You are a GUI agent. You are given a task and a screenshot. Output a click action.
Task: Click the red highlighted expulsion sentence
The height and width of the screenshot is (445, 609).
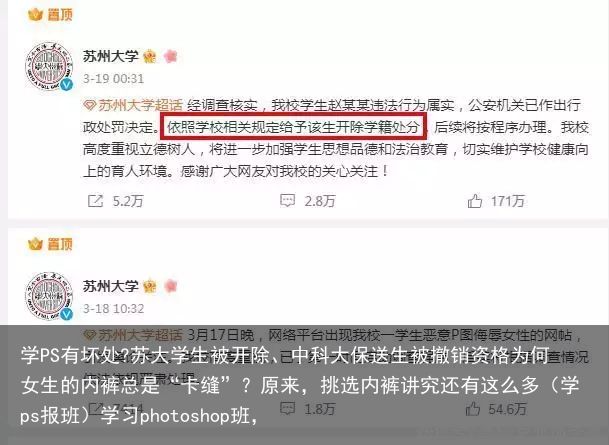point(294,127)
